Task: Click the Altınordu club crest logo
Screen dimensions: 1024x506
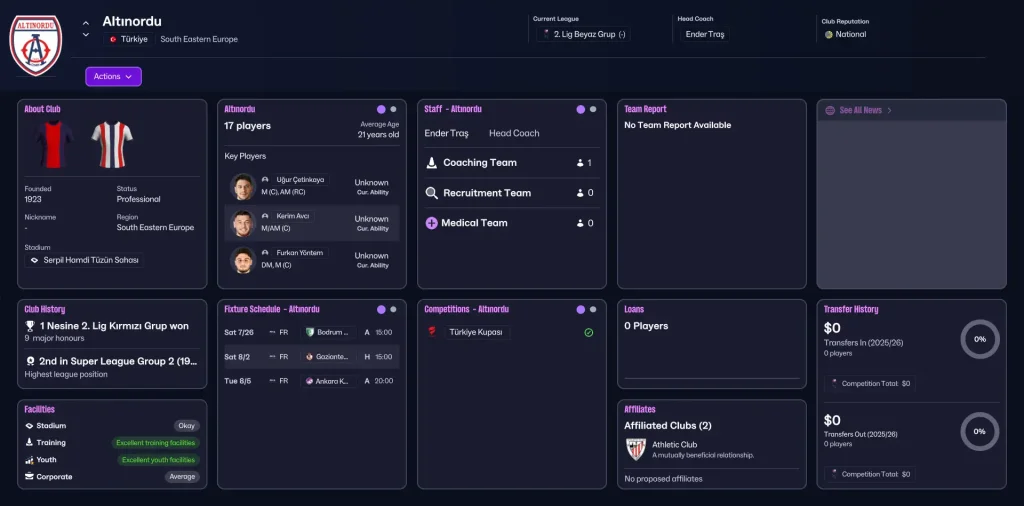Action: pyautogui.click(x=35, y=46)
